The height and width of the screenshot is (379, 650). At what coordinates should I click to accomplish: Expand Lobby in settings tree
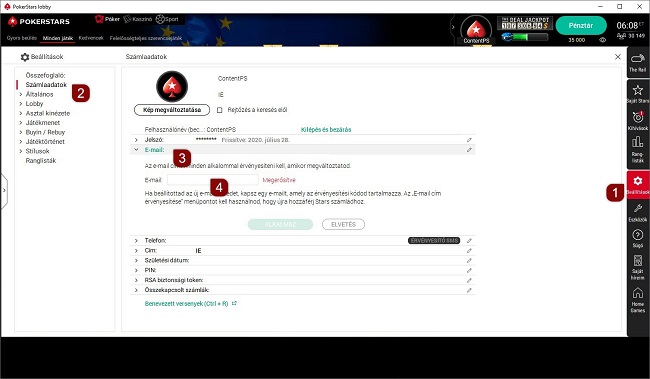pyautogui.click(x=21, y=104)
